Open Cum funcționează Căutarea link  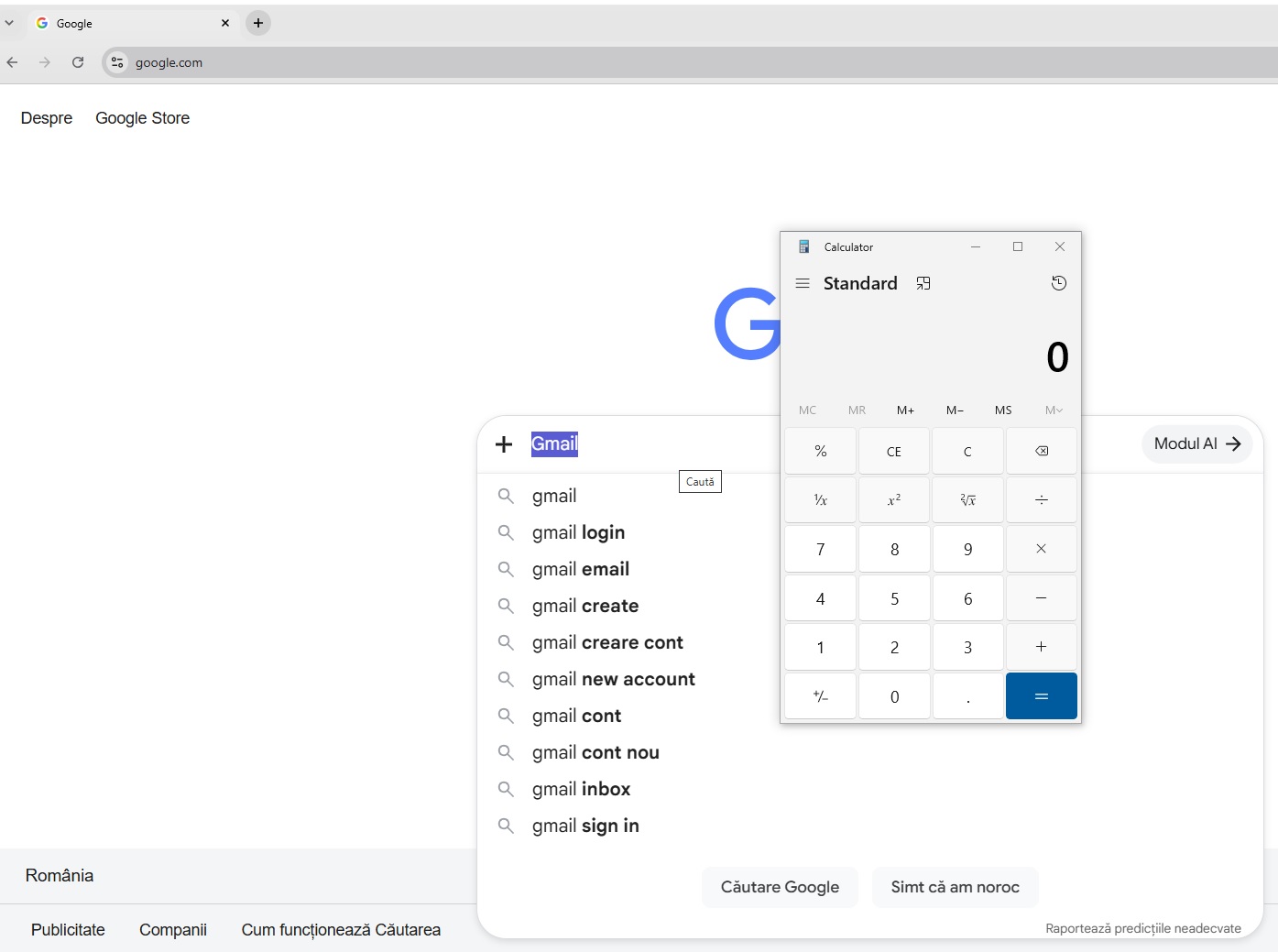click(x=341, y=930)
